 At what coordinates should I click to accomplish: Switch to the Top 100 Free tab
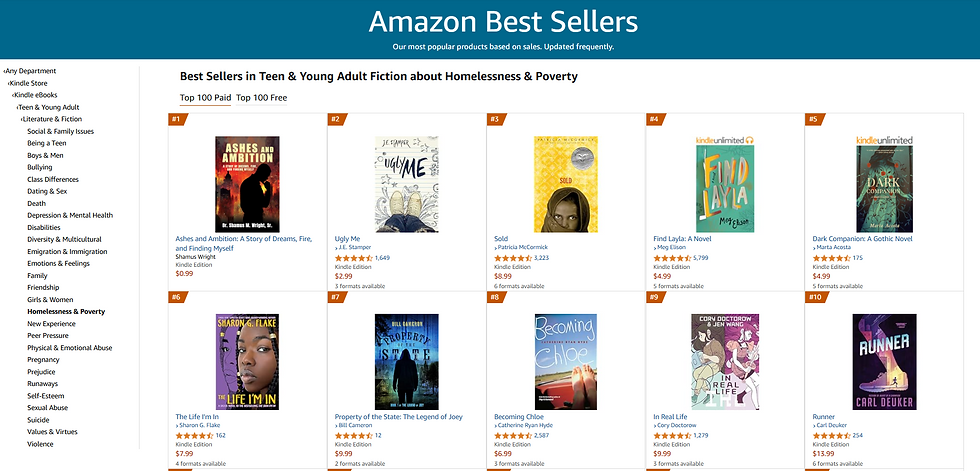click(x=261, y=98)
